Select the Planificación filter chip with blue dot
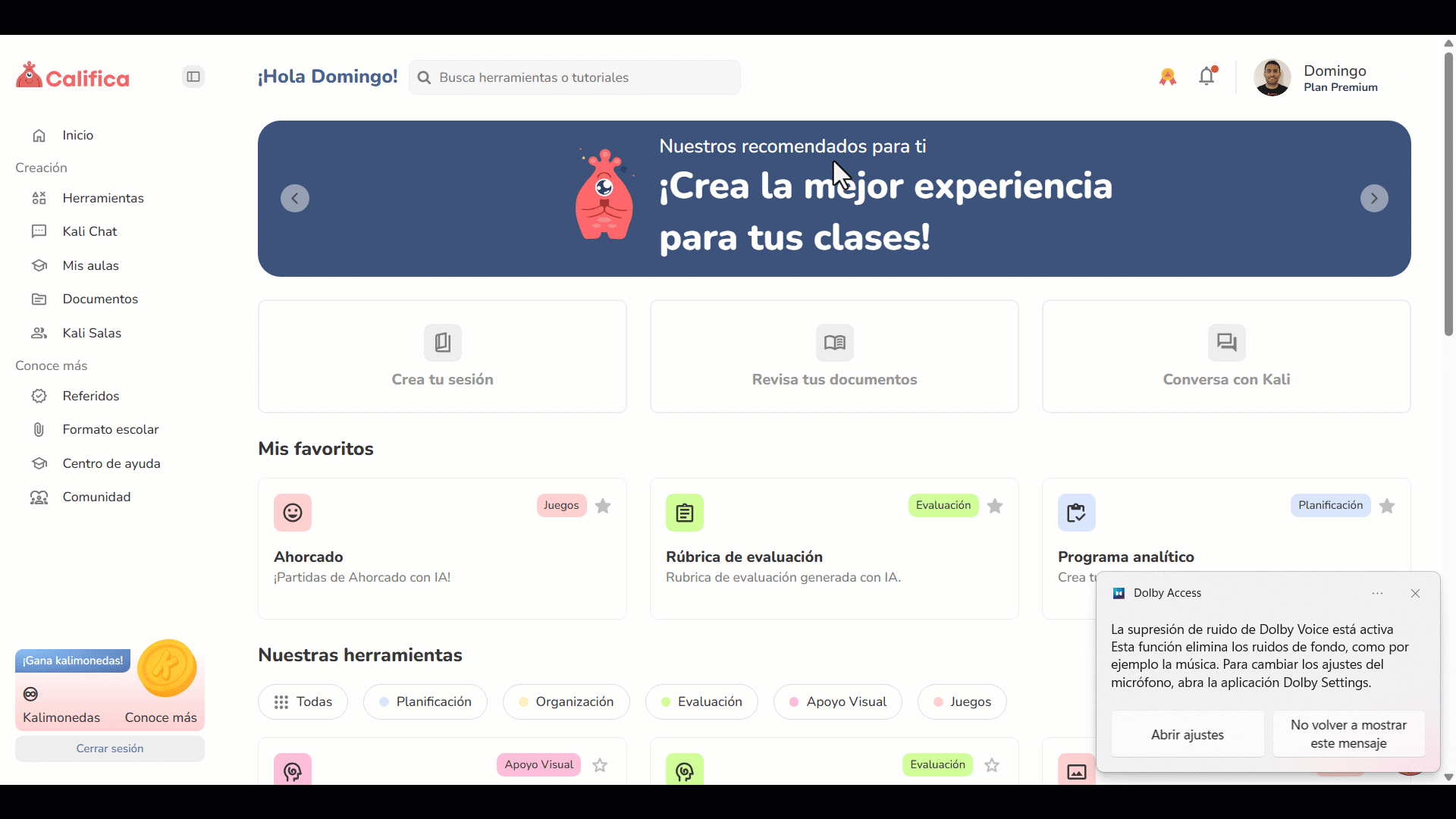The image size is (1456, 819). coord(425,701)
